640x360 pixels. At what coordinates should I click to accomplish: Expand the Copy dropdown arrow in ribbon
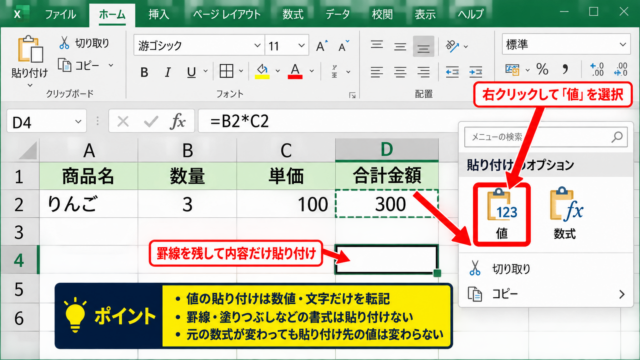coord(111,65)
